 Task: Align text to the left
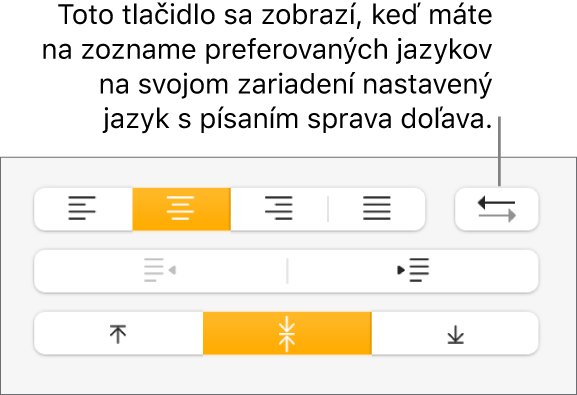83,209
